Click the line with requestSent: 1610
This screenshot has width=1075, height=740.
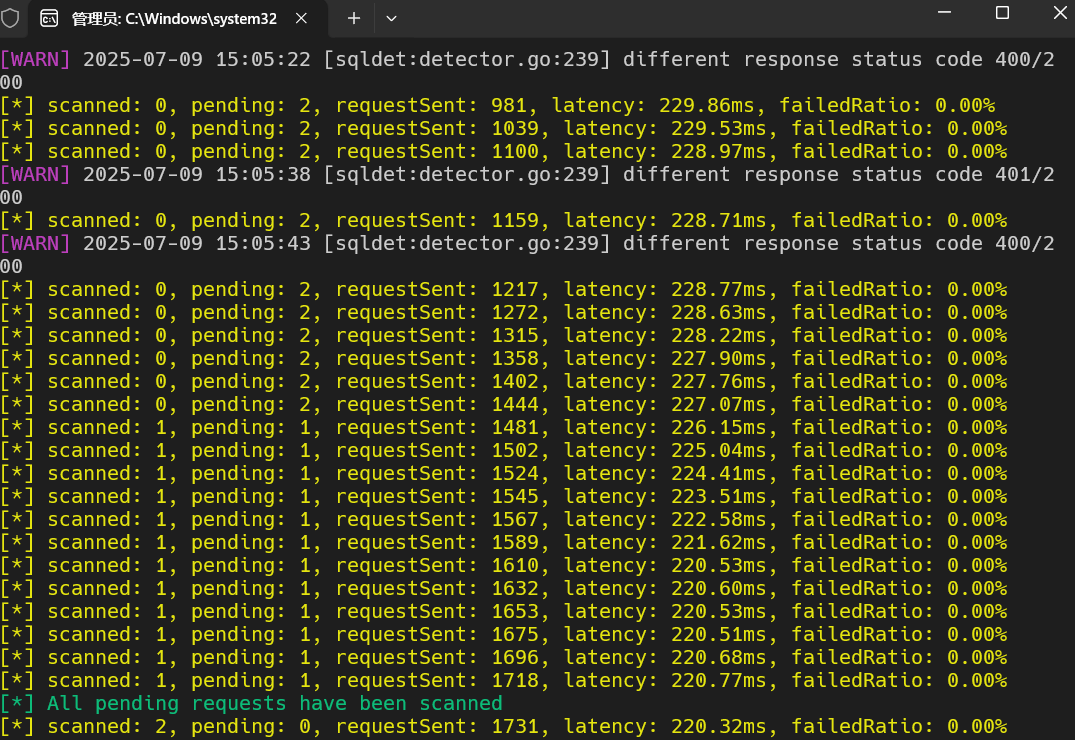coord(504,565)
